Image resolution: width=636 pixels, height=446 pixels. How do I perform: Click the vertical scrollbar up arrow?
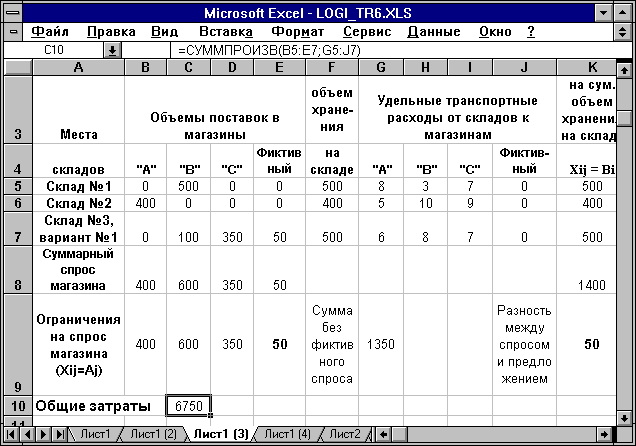(x=624, y=70)
